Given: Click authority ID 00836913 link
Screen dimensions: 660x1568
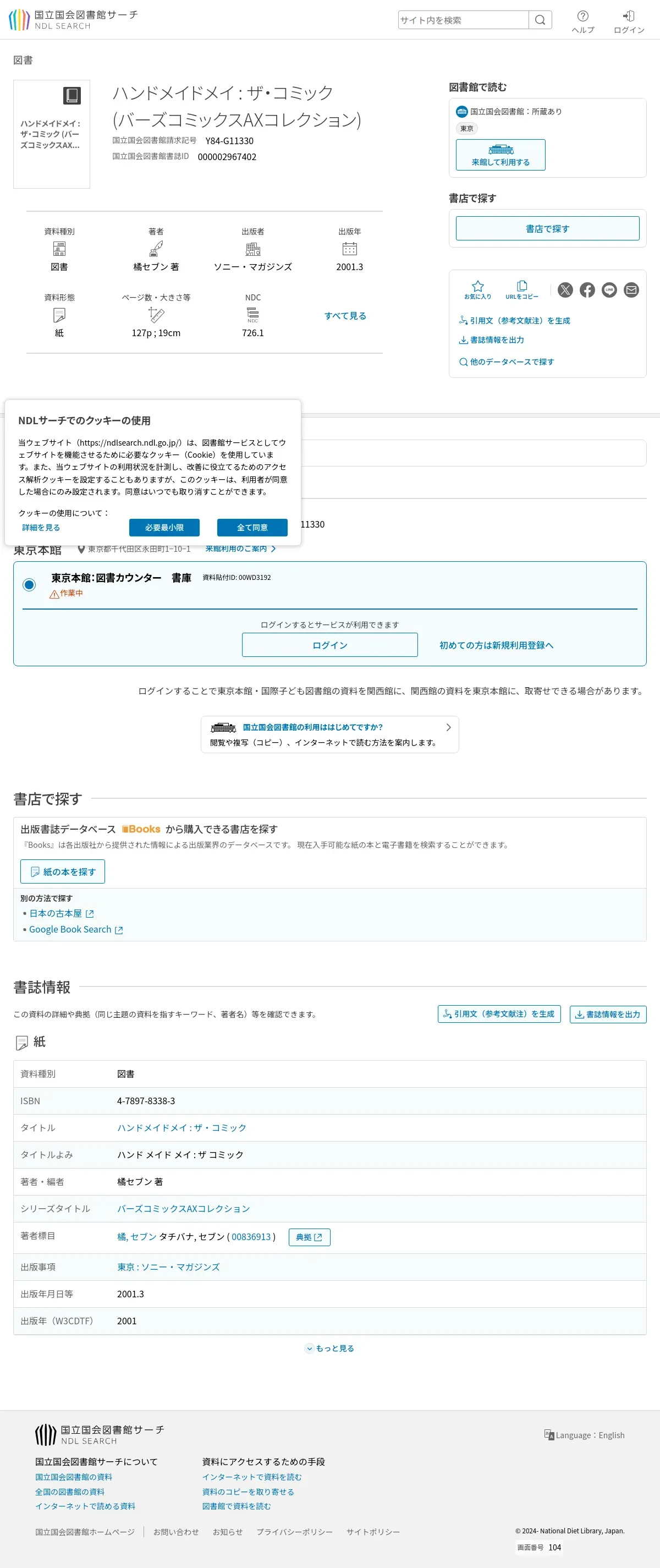Looking at the screenshot, I should click(x=251, y=1236).
